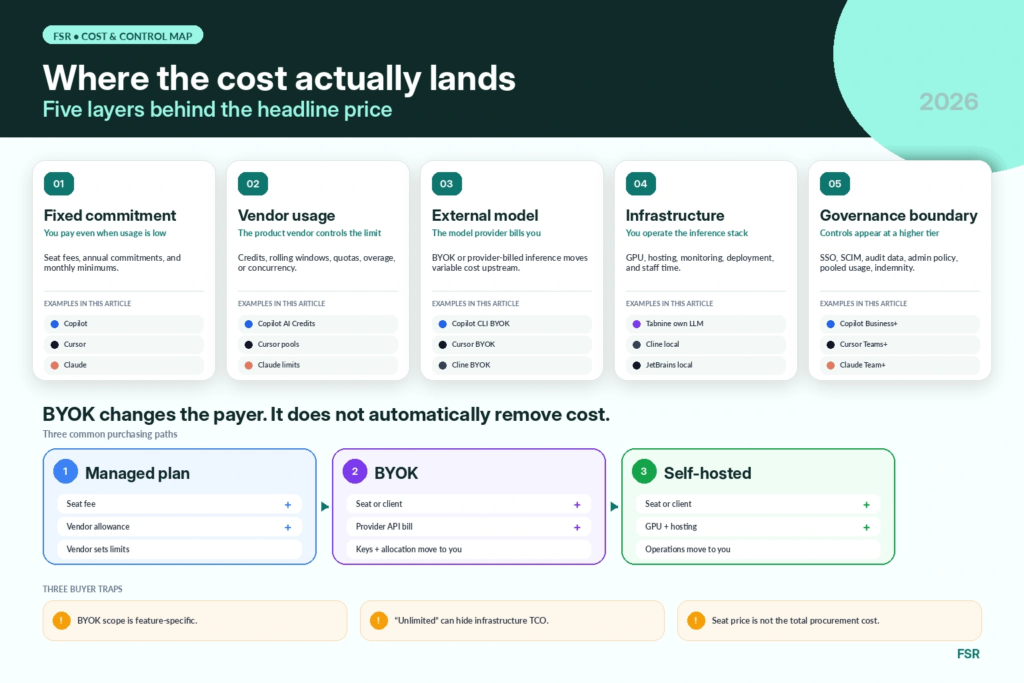Click the Vendor usage heading
Image resolution: width=1024 pixels, height=683 pixels.
tap(286, 215)
